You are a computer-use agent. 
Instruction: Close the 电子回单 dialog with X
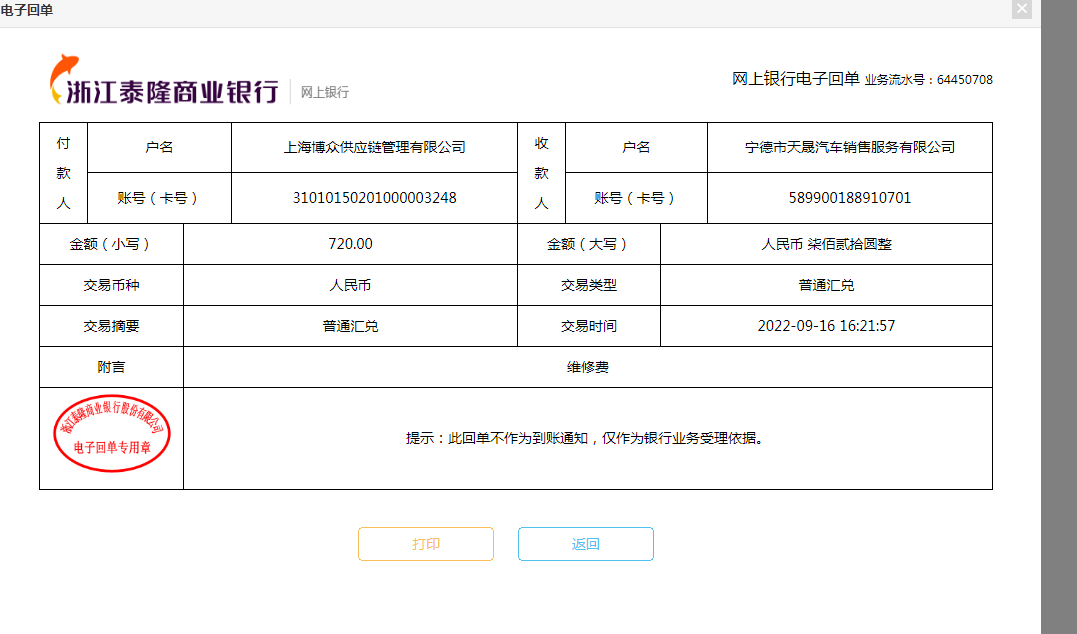click(1021, 9)
